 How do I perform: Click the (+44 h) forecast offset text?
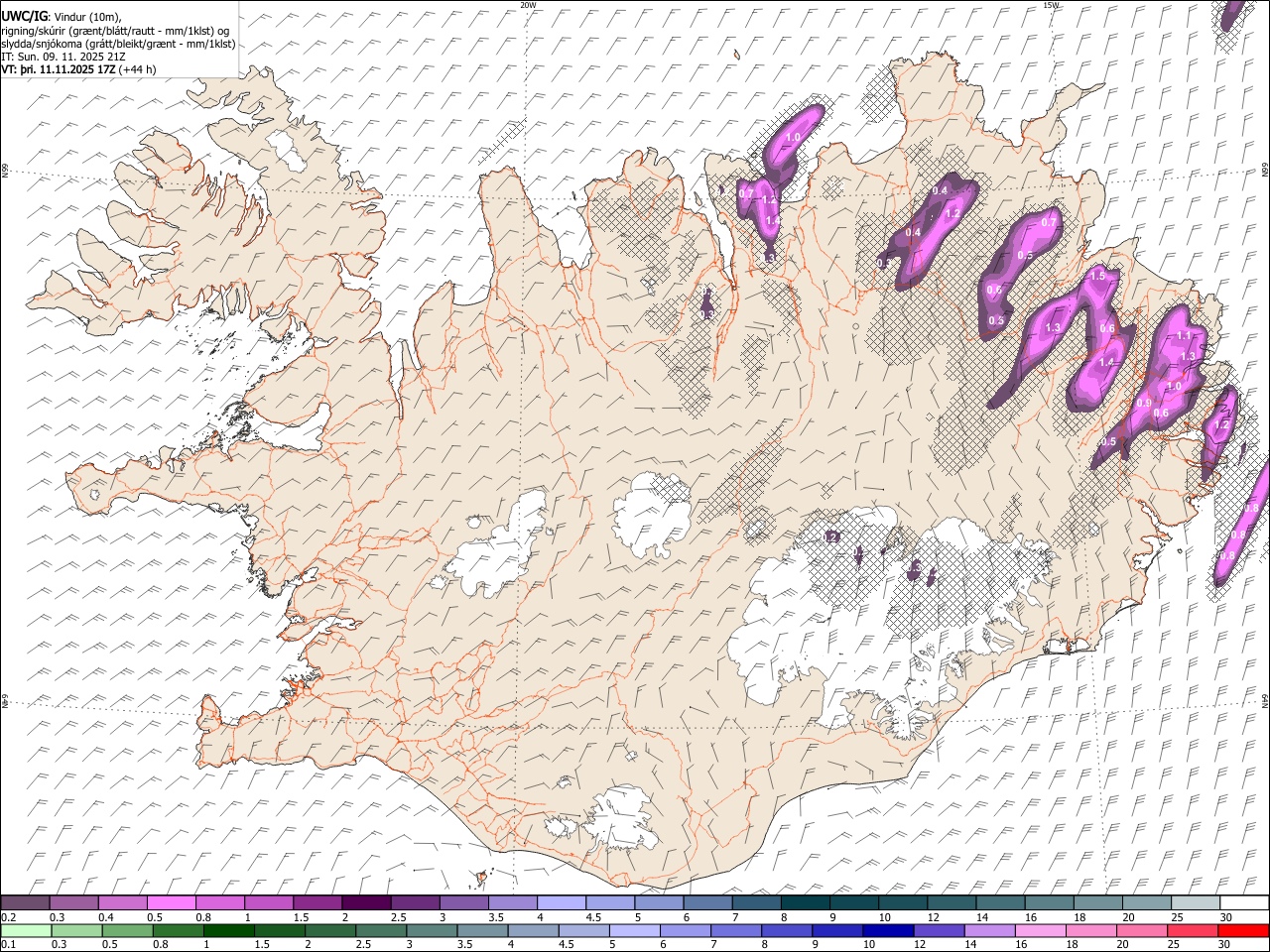(x=137, y=70)
